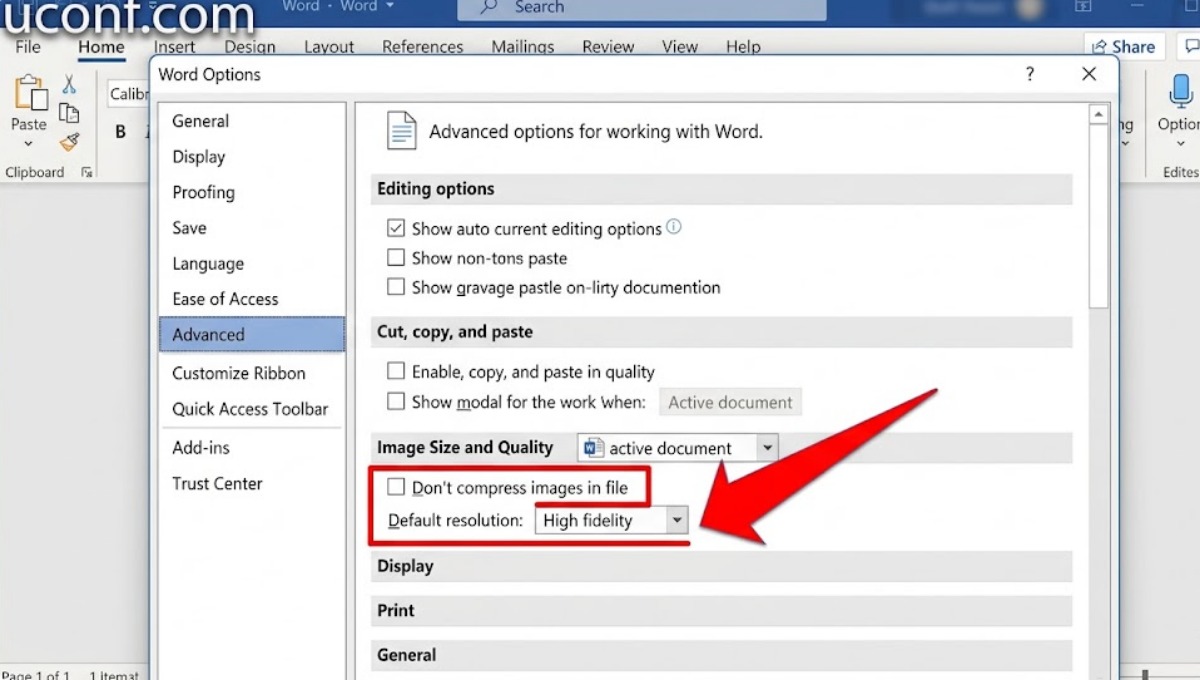Open the Review tab
Viewport: 1200px width, 680px height.
click(608, 47)
